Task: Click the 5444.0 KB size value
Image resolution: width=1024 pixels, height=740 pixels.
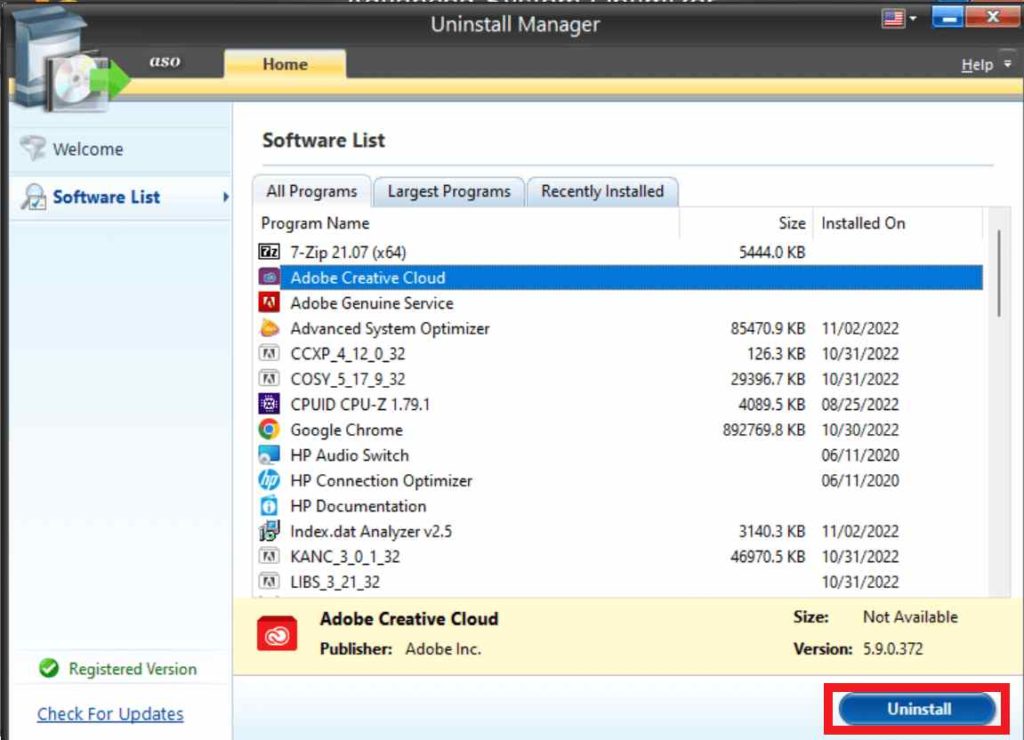Action: click(x=772, y=252)
